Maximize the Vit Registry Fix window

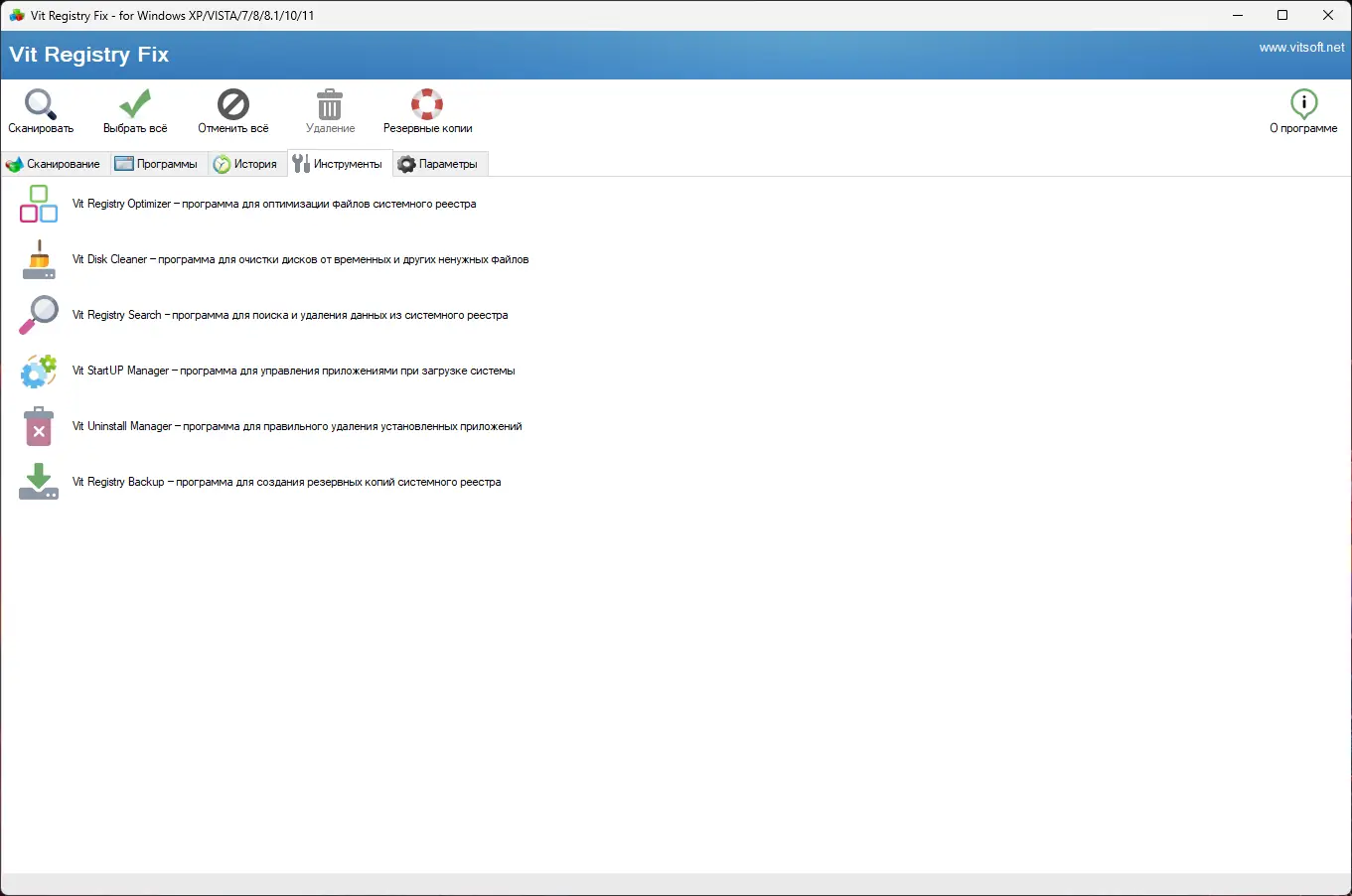[x=1282, y=15]
